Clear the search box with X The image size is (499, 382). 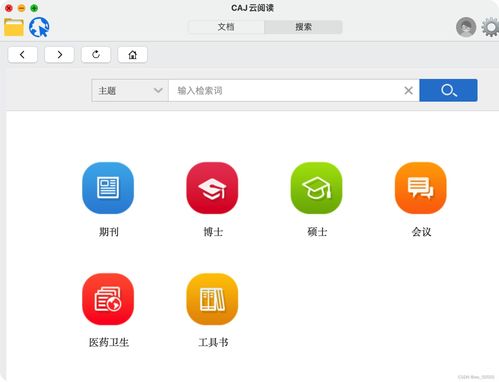[409, 90]
